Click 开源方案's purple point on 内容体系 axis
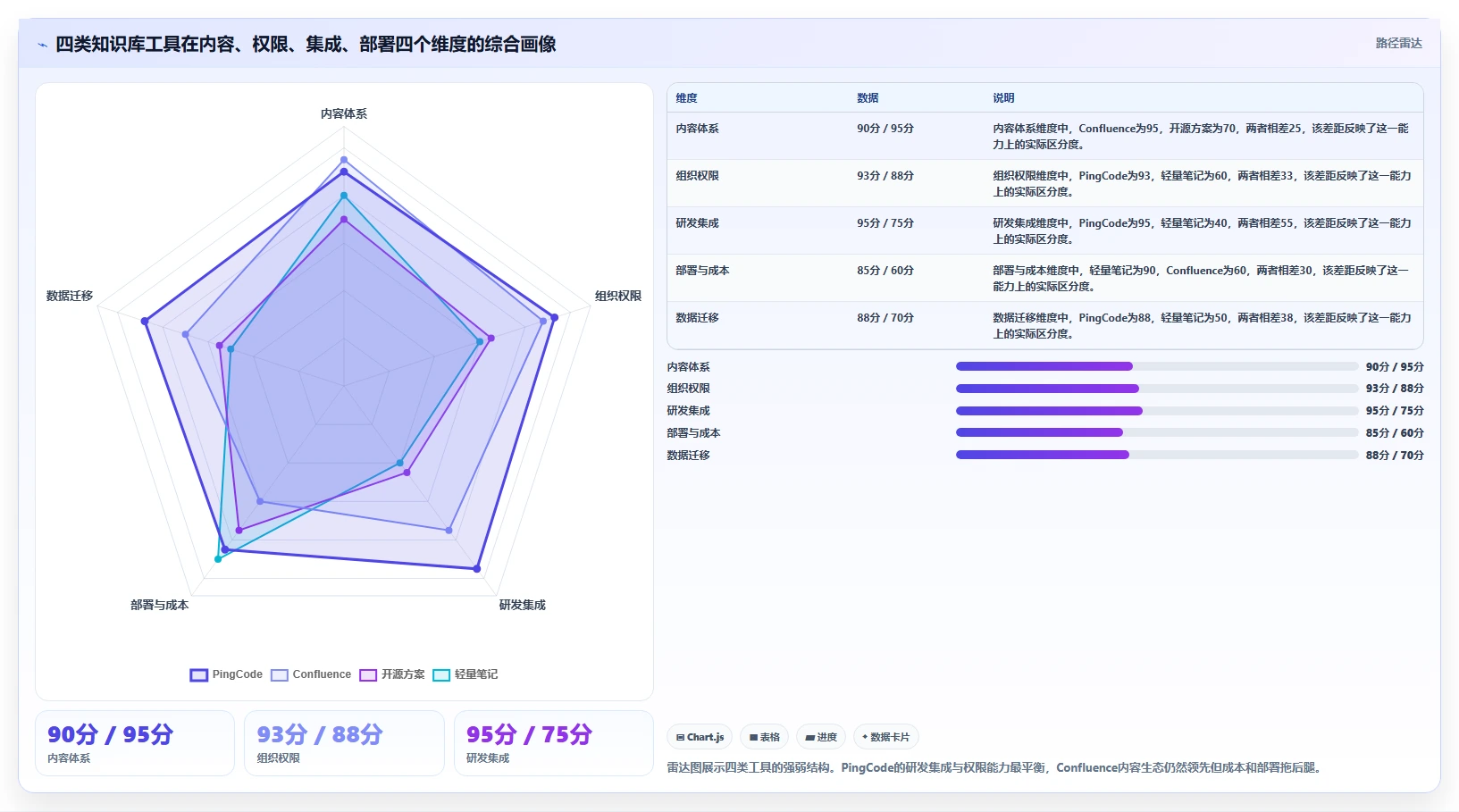The height and width of the screenshot is (812, 1459). point(344,219)
